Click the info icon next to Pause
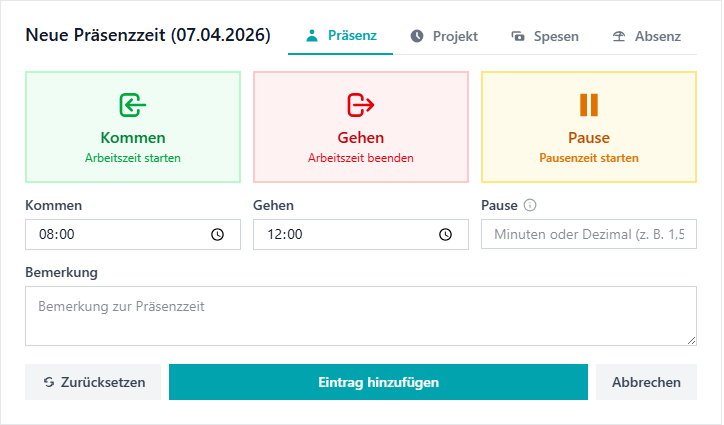Viewport: 724px width, 425px height. tap(530, 205)
